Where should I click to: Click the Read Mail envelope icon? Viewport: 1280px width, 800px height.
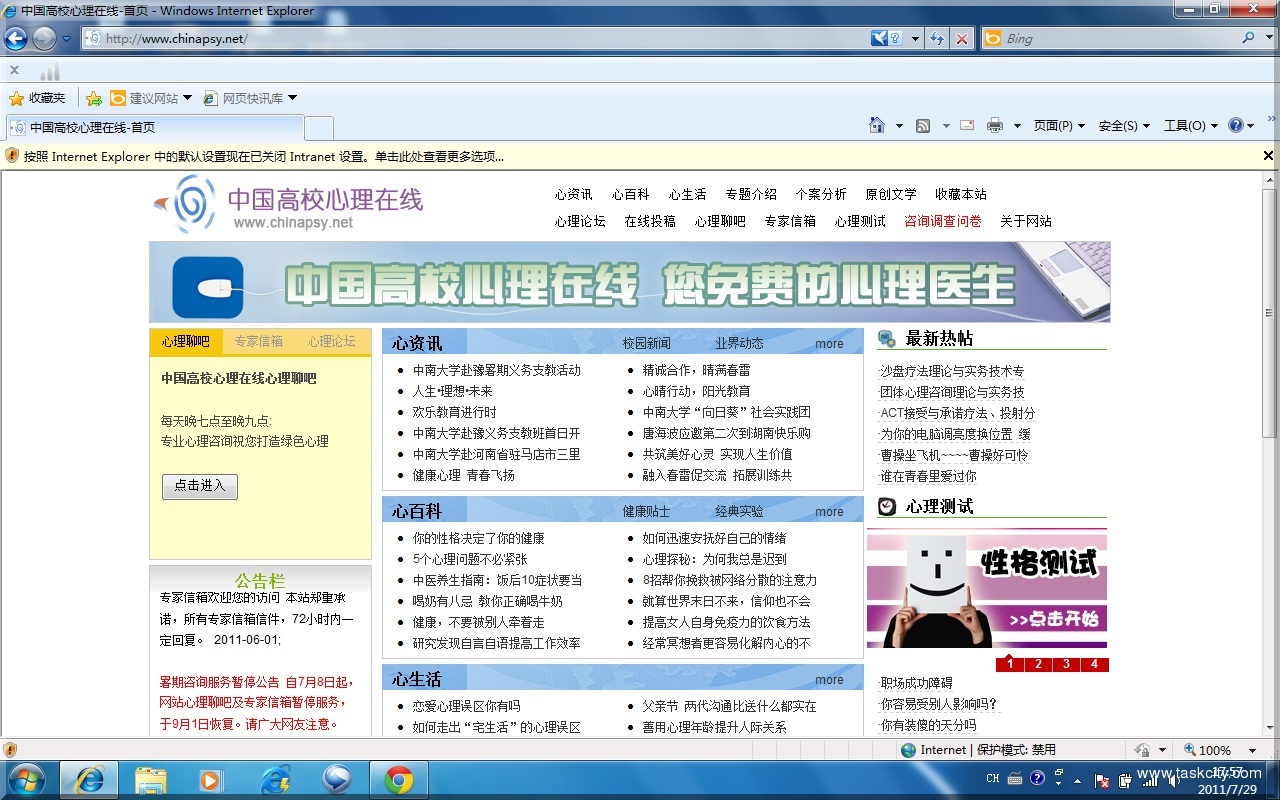[x=967, y=125]
